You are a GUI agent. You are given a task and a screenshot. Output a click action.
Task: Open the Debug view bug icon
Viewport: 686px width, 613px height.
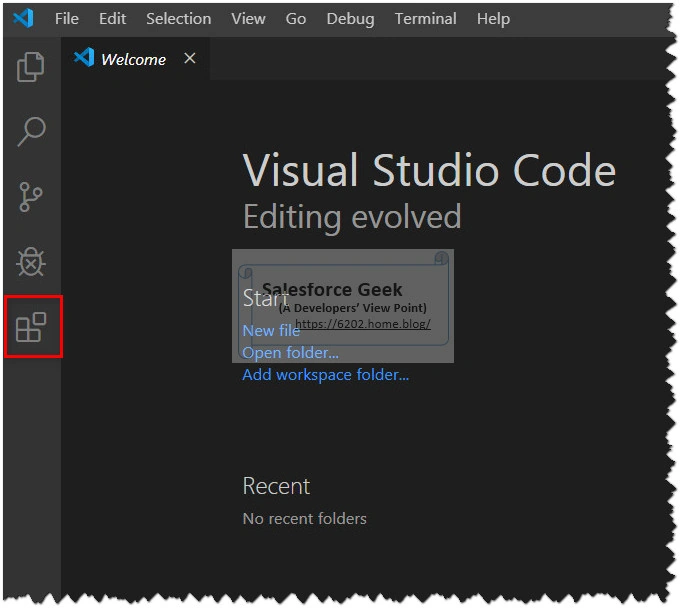(31, 262)
